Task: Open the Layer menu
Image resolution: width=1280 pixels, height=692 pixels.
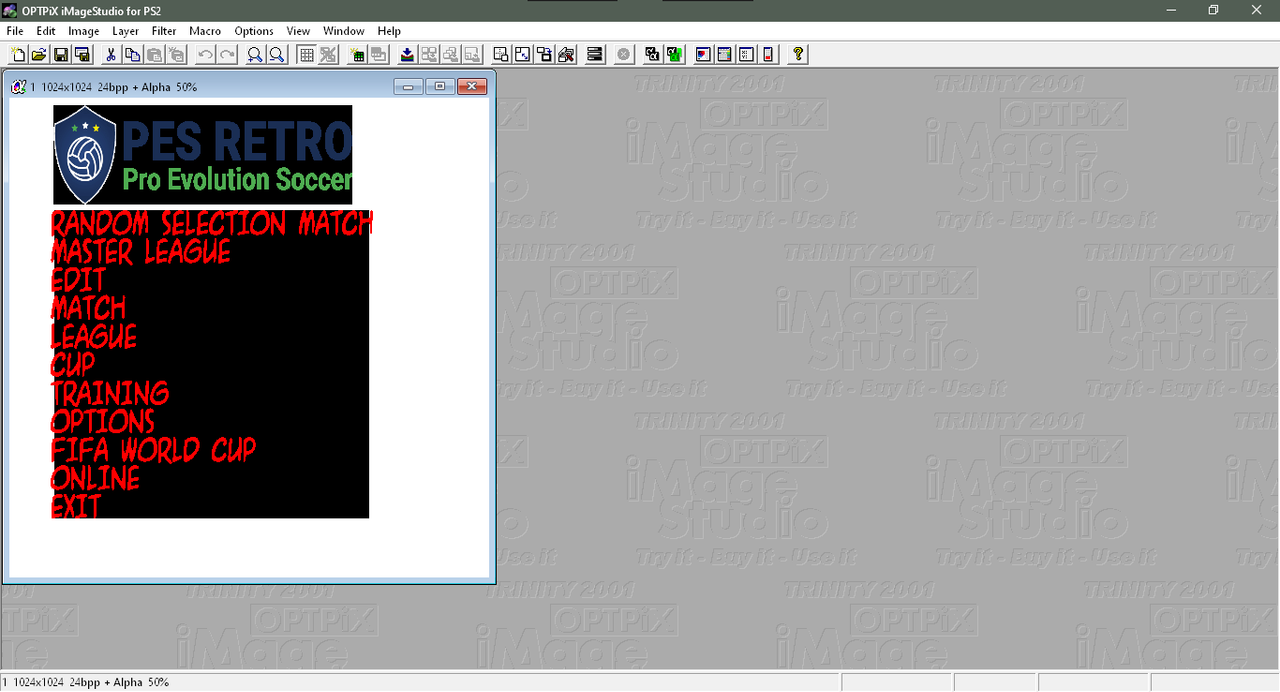Action: click(126, 31)
